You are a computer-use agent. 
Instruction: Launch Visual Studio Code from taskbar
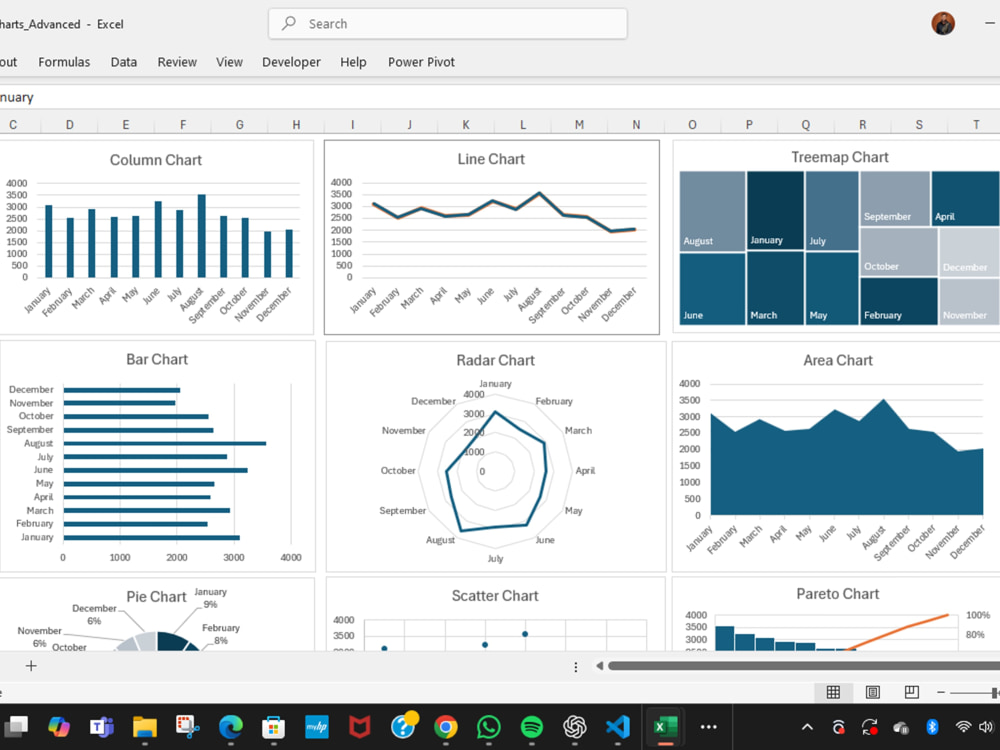pos(617,727)
